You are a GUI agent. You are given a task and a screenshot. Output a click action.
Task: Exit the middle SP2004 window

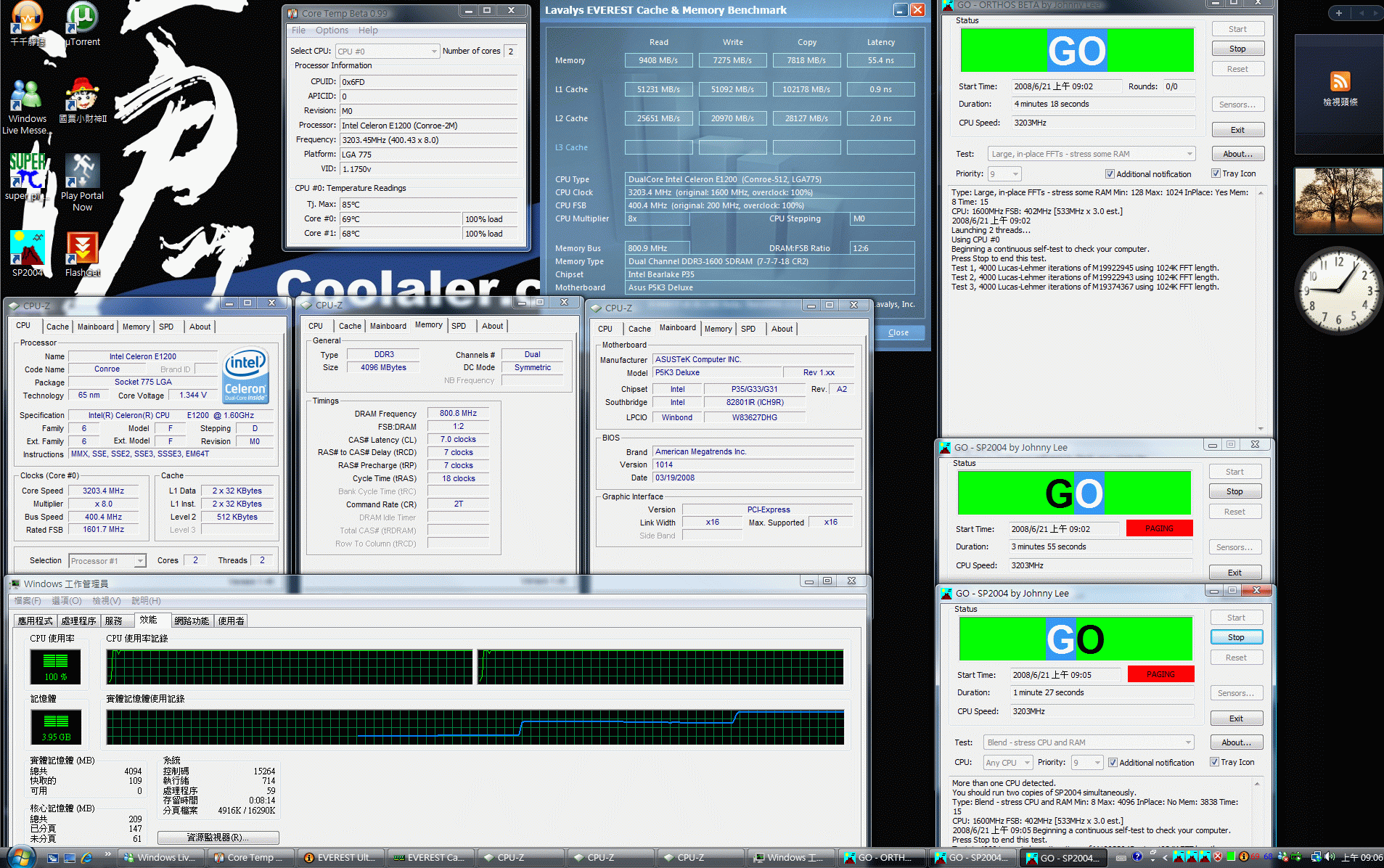(x=1234, y=573)
